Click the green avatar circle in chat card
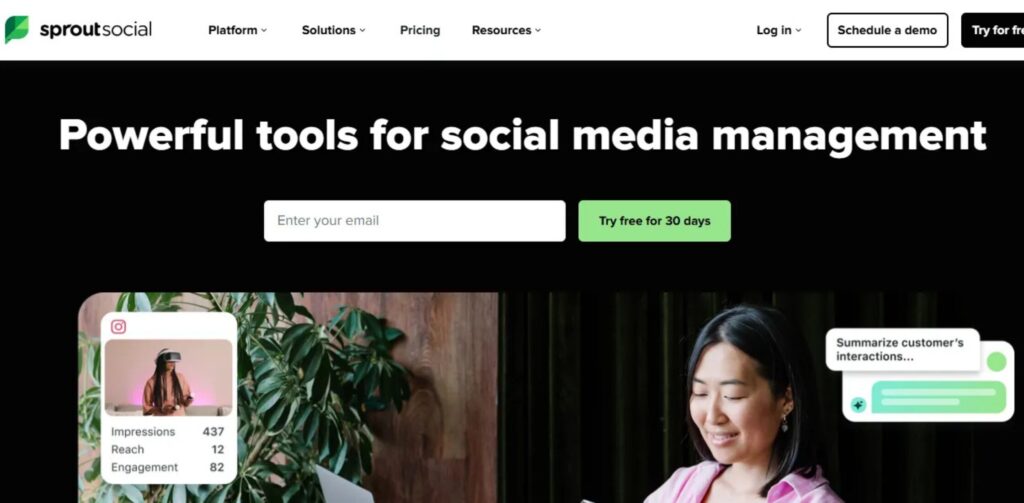1024x503 pixels. pos(996,361)
